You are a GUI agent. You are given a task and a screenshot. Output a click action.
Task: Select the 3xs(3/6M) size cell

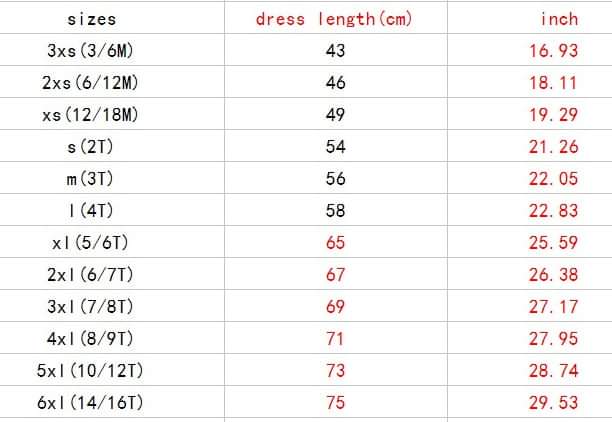pyautogui.click(x=92, y=50)
